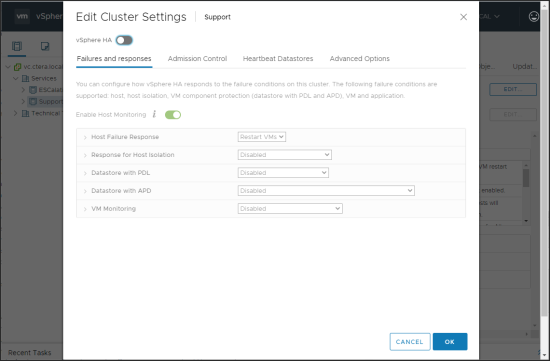
Task: Open the smiley feedback icon
Action: tap(534, 16)
